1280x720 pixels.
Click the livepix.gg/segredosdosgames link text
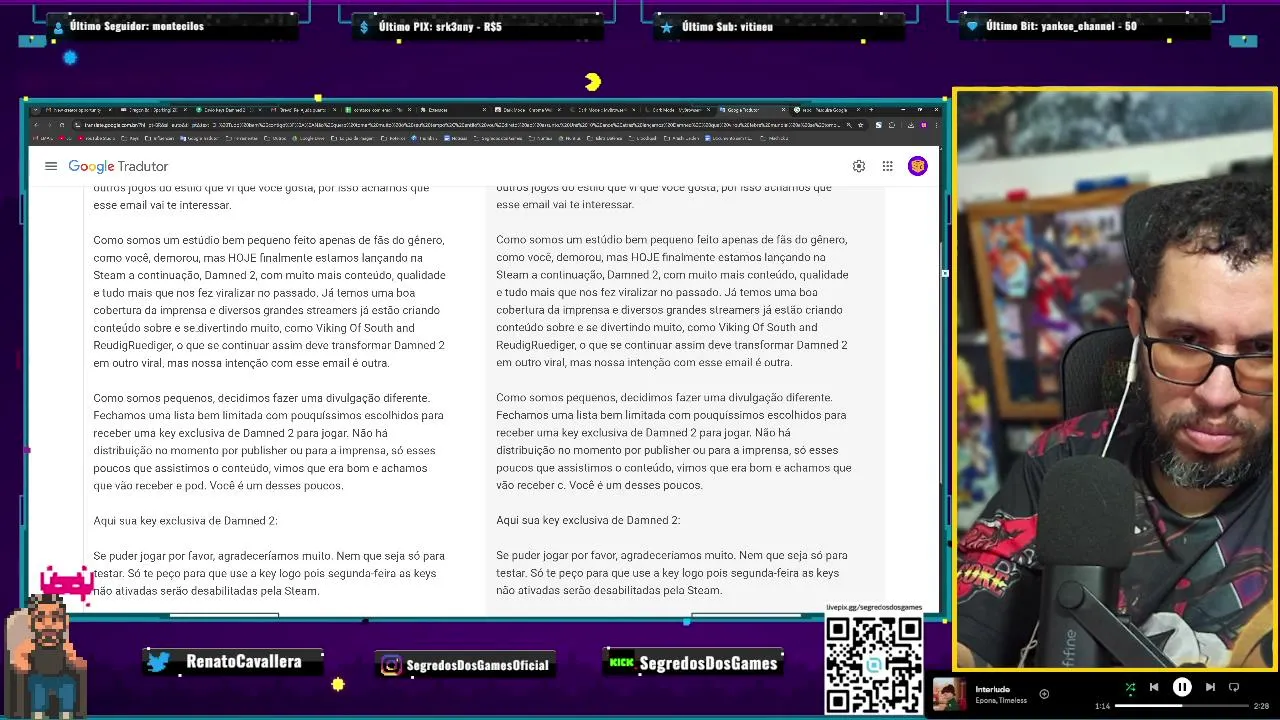pyautogui.click(x=873, y=607)
